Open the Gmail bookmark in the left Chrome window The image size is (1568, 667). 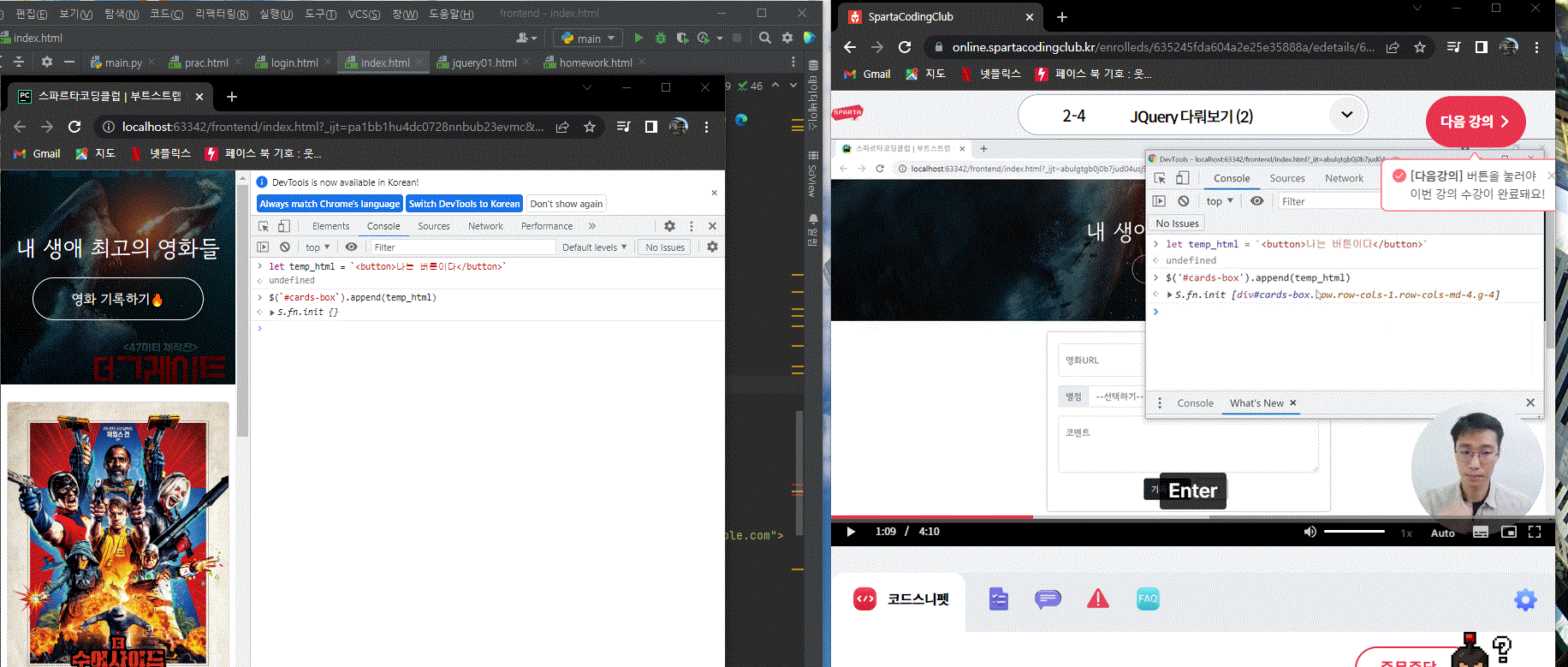point(38,153)
